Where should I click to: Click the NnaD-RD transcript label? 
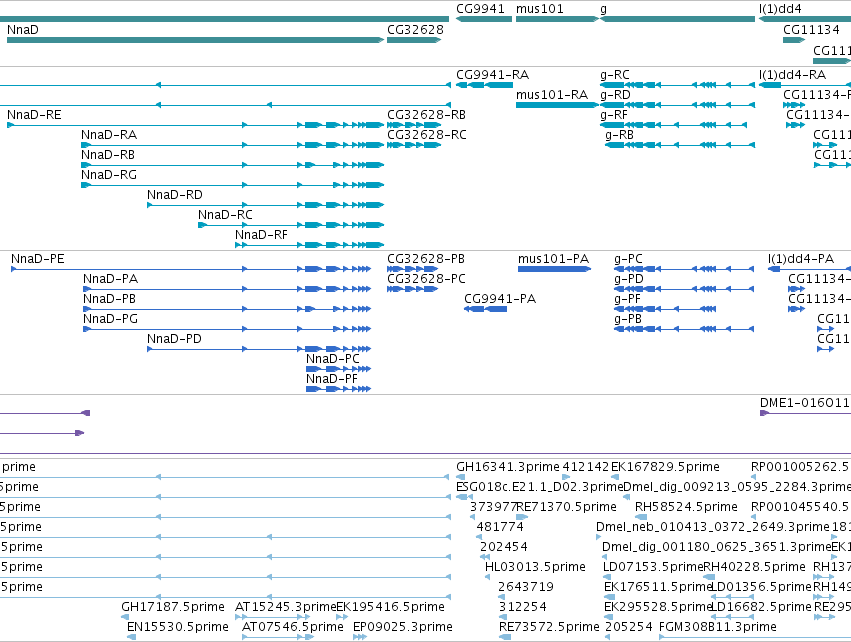175,194
